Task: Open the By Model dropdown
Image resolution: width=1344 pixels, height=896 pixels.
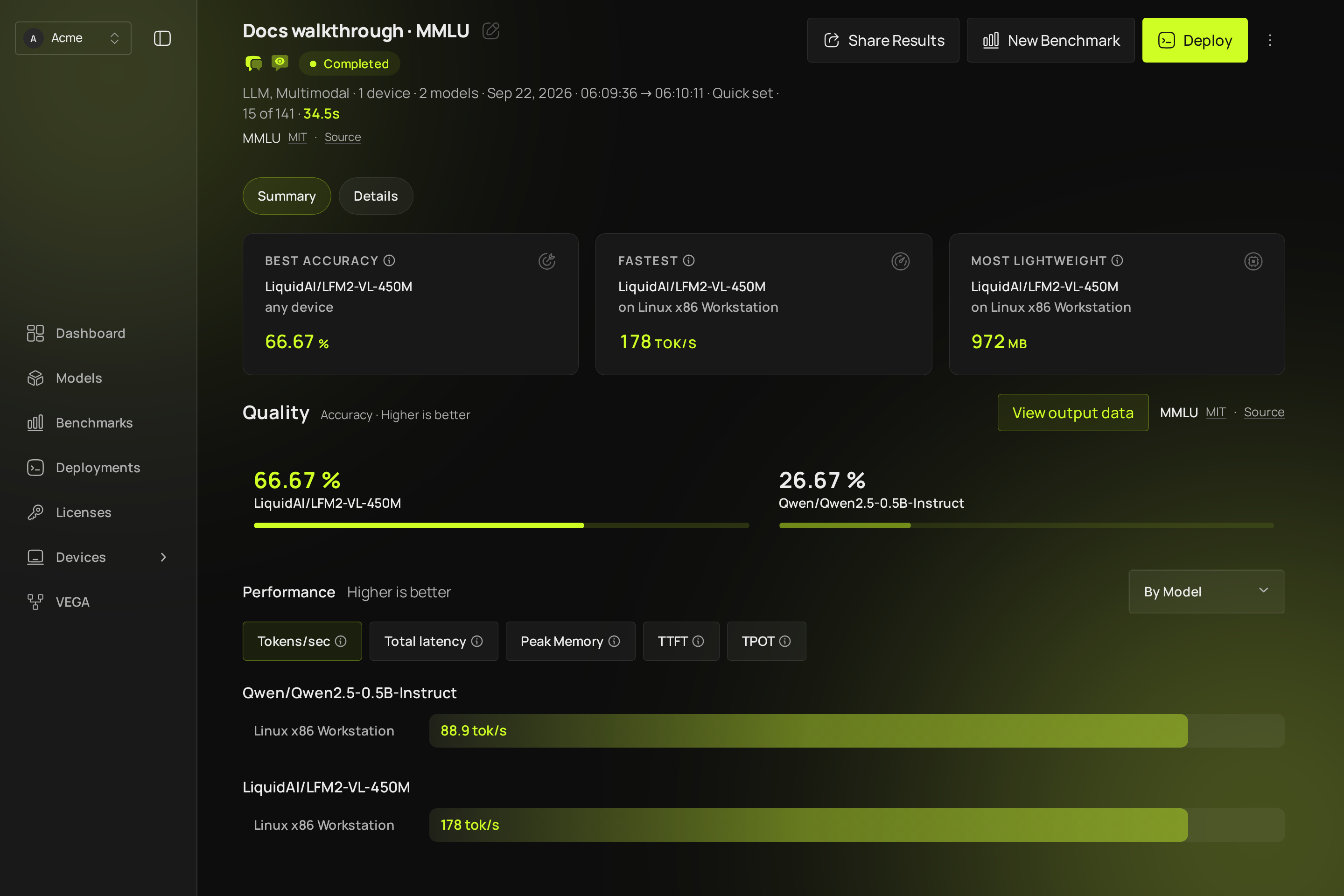Action: 1206,591
